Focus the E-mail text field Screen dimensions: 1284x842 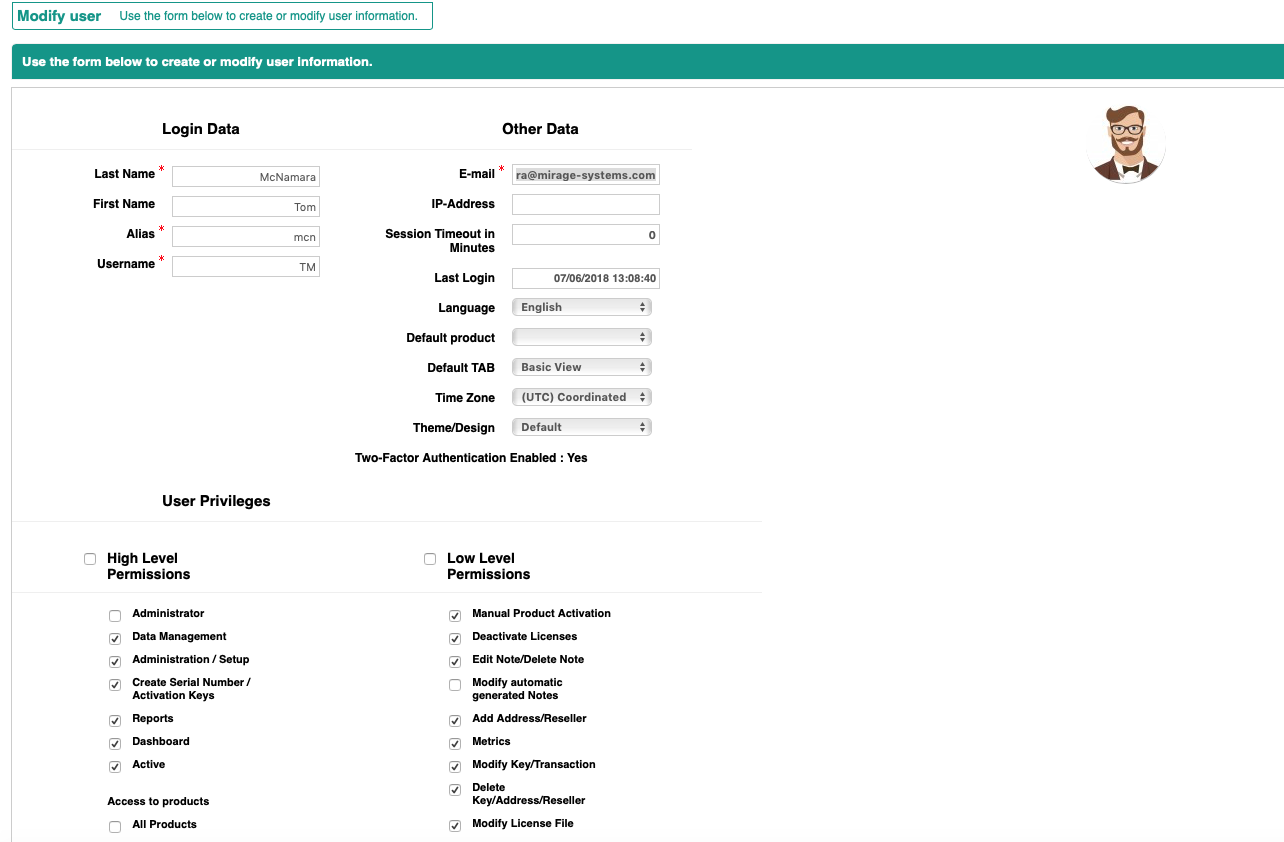click(x=585, y=175)
